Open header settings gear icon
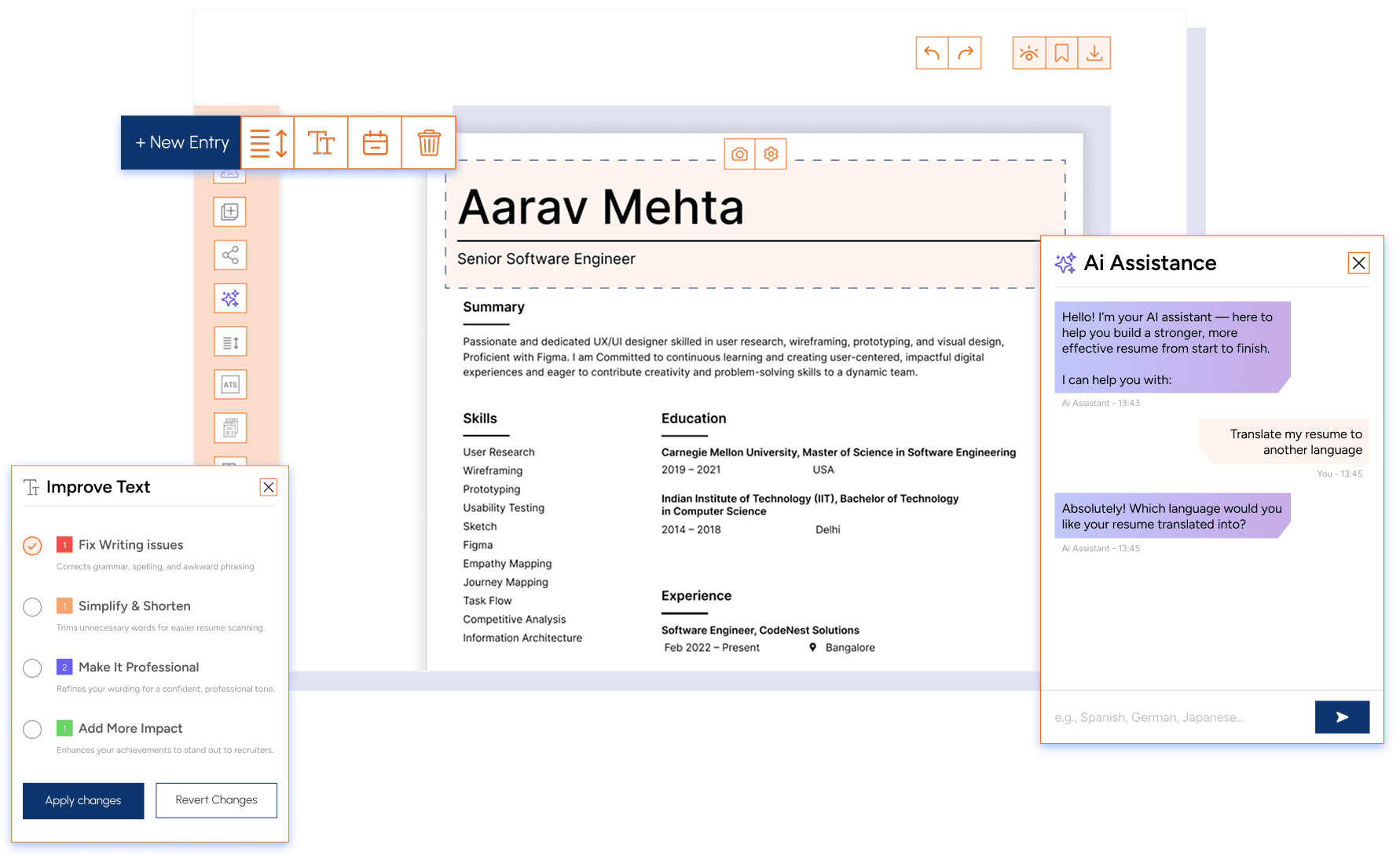Viewport: 1400px width, 856px height. pyautogui.click(x=771, y=154)
